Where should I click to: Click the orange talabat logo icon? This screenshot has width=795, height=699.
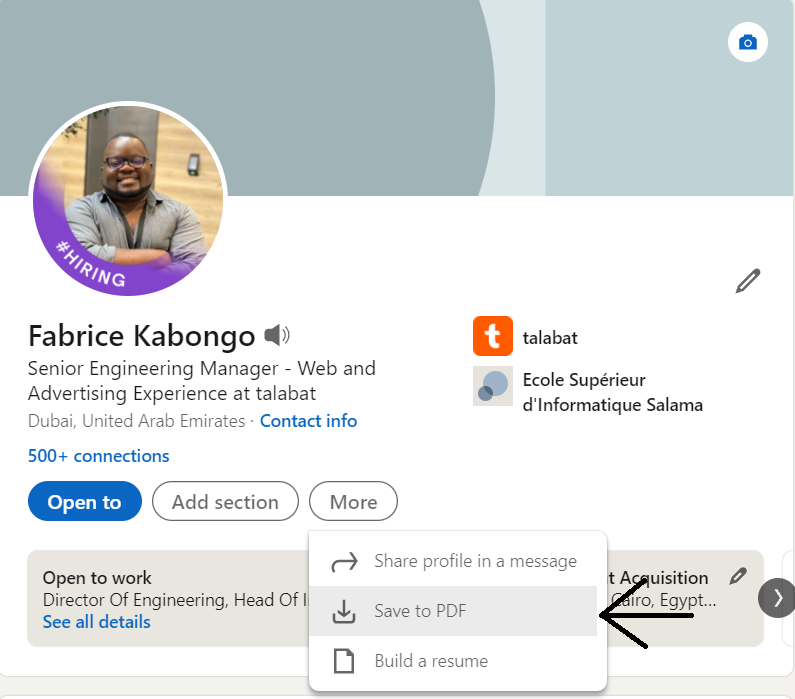[x=492, y=337]
